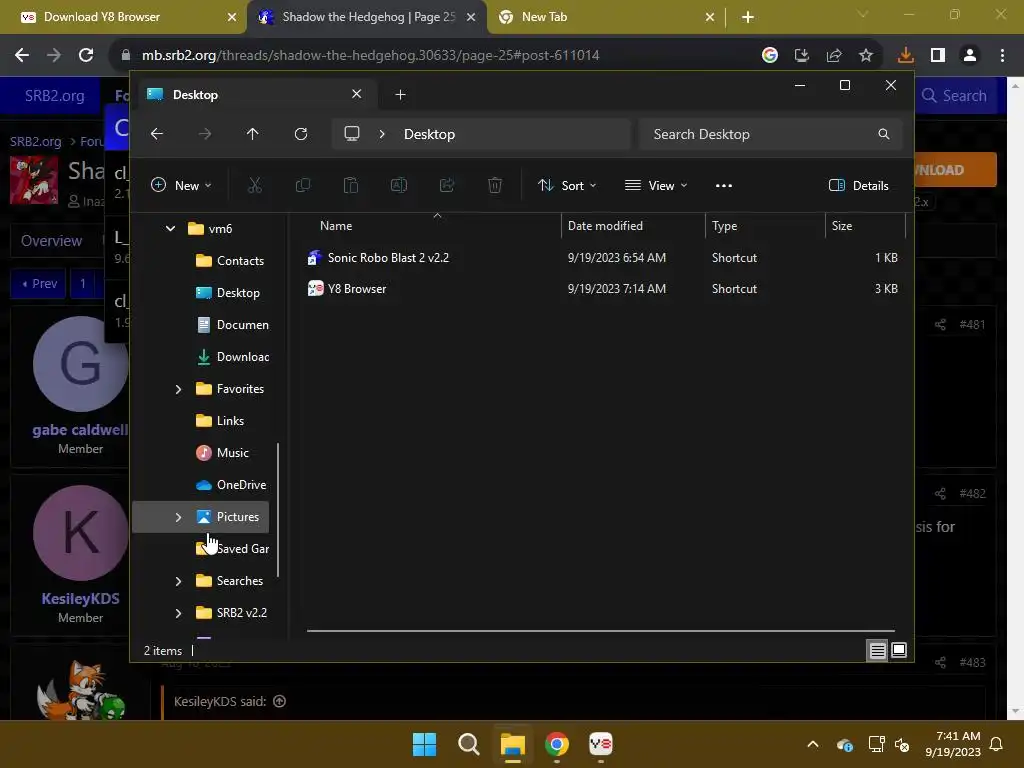Image resolution: width=1024 pixels, height=768 pixels.
Task: Click the Rename icon in Explorer toolbar
Action: tap(398, 185)
